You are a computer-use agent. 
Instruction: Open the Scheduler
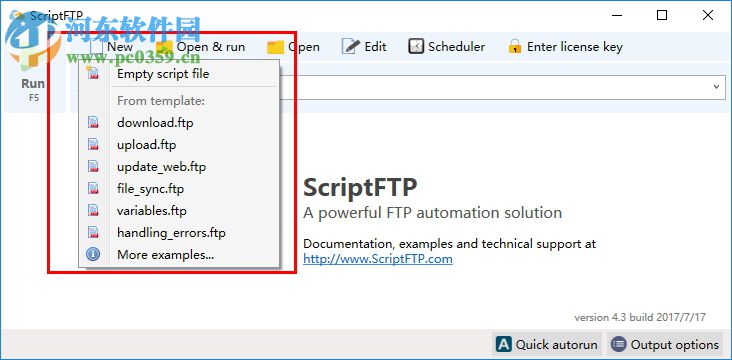pyautogui.click(x=447, y=47)
